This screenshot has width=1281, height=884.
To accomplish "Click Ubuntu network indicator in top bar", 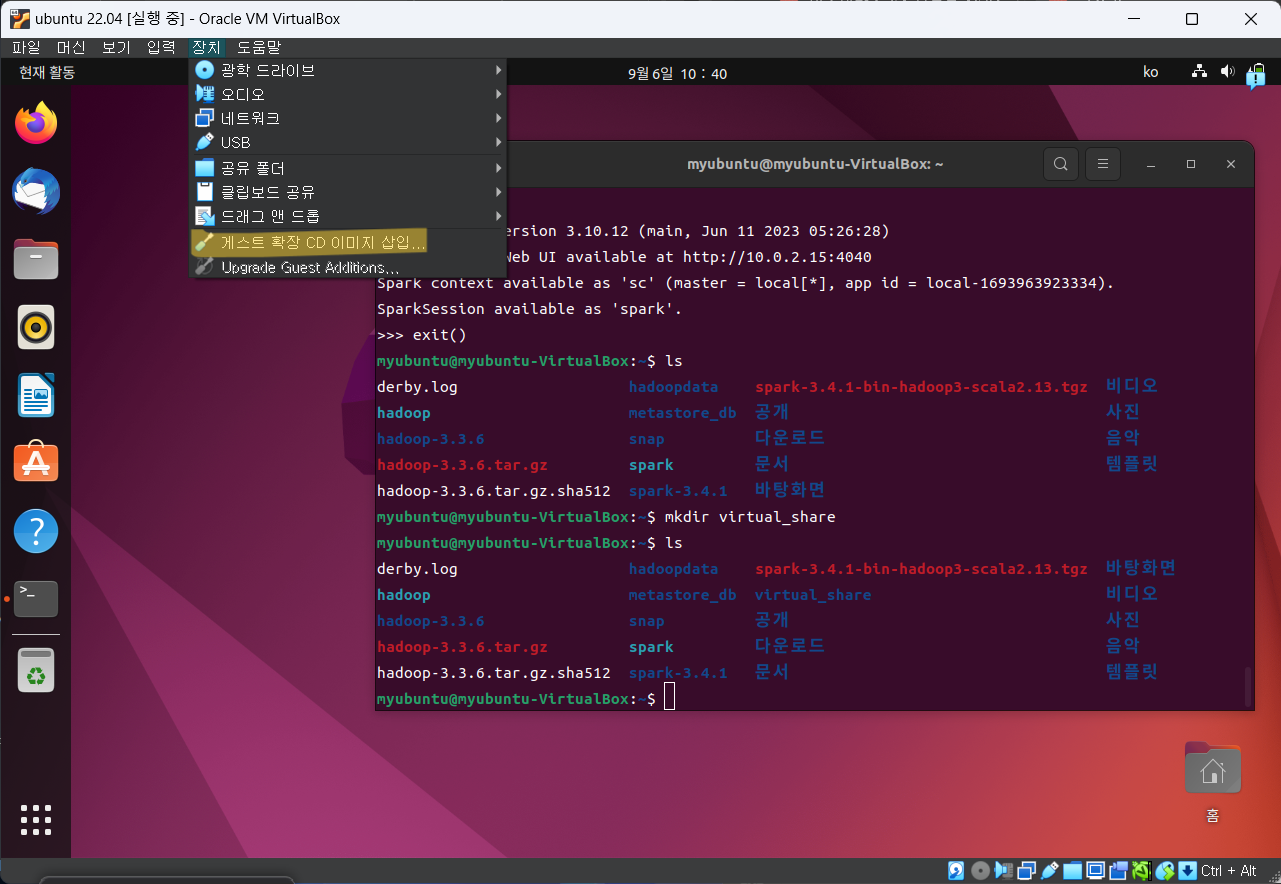I will click(x=1200, y=73).
